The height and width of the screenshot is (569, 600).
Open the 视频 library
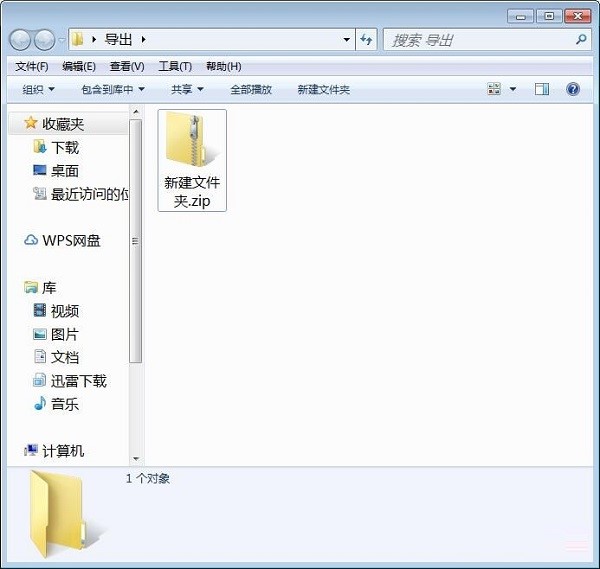tap(65, 311)
